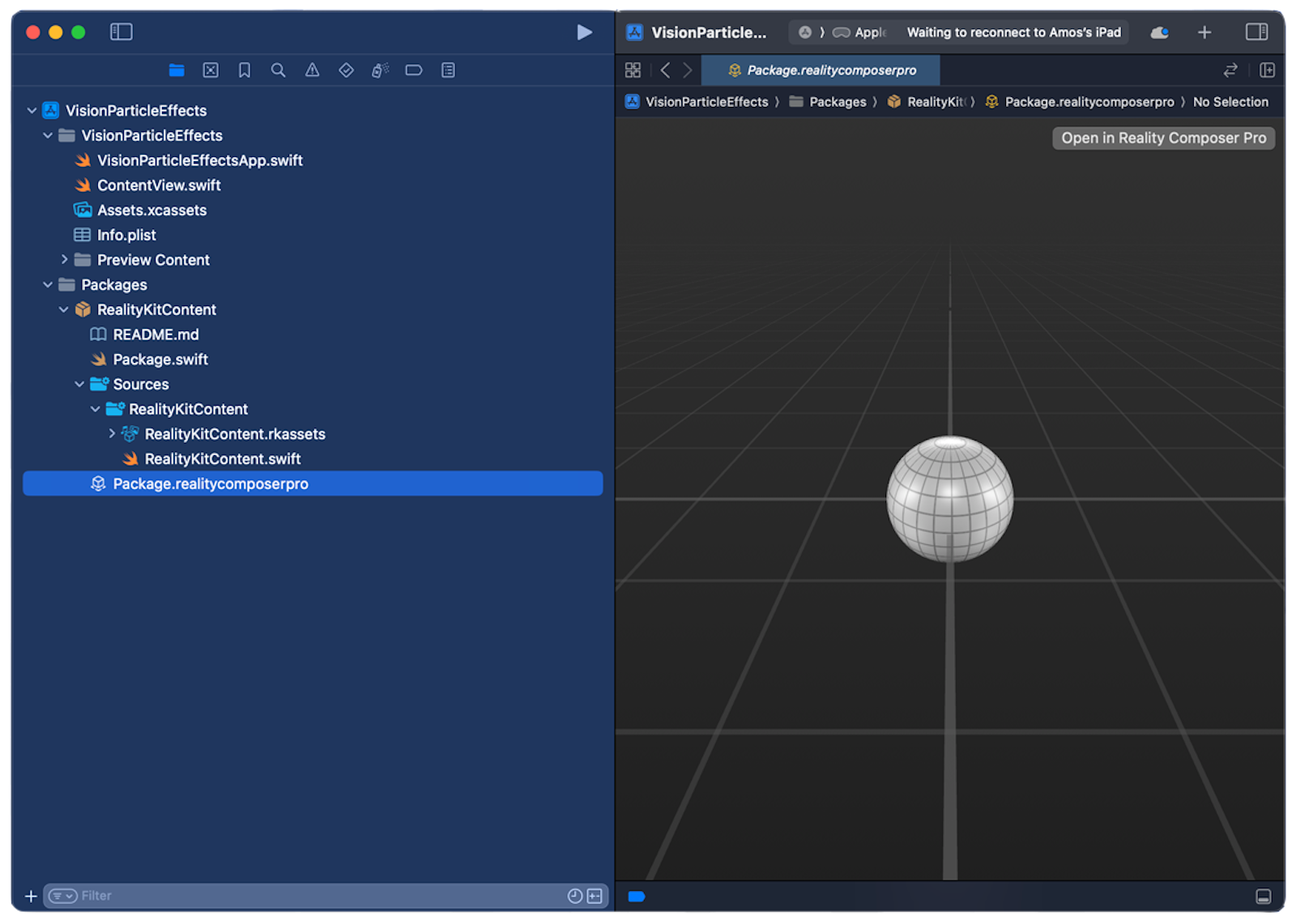Expand the RealityKitContent.rkassets bundle
Viewport: 1296px width, 924px height.
pos(112,434)
